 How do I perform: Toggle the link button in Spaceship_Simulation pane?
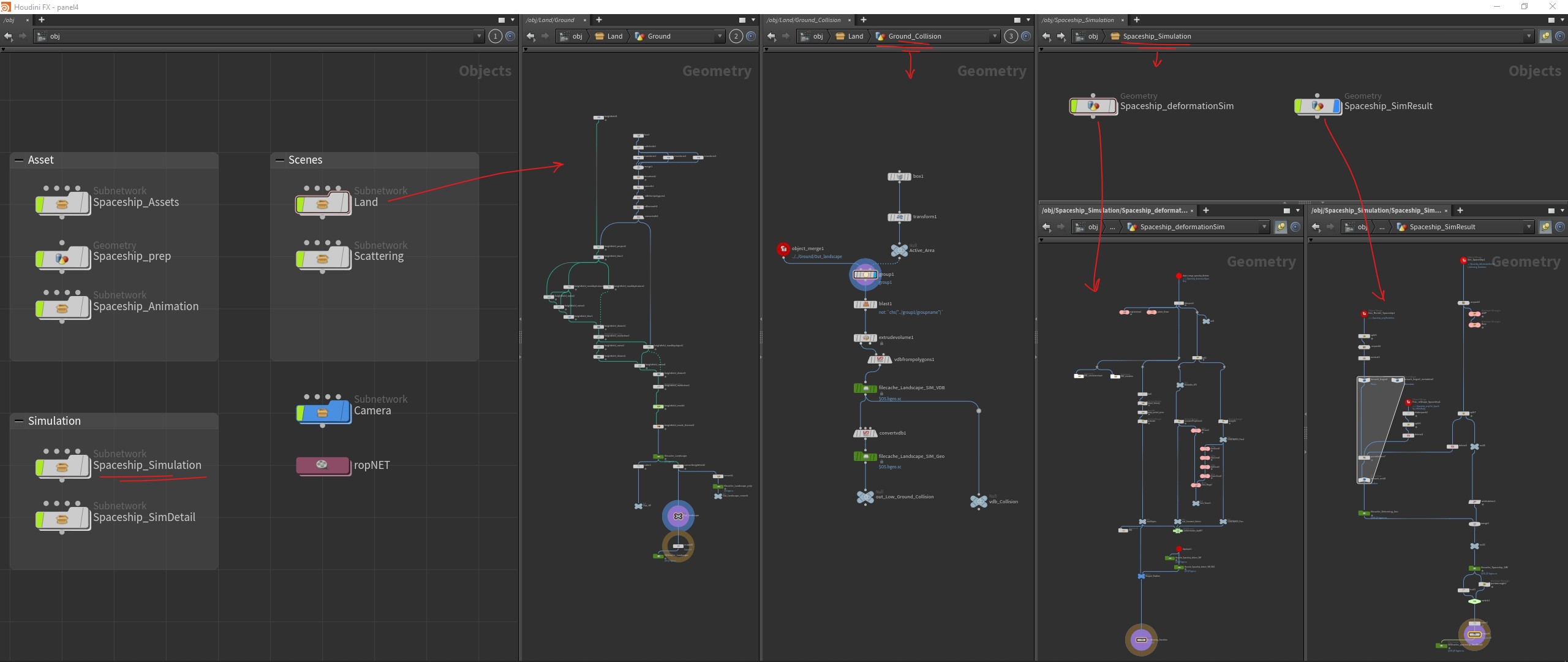(x=1545, y=36)
